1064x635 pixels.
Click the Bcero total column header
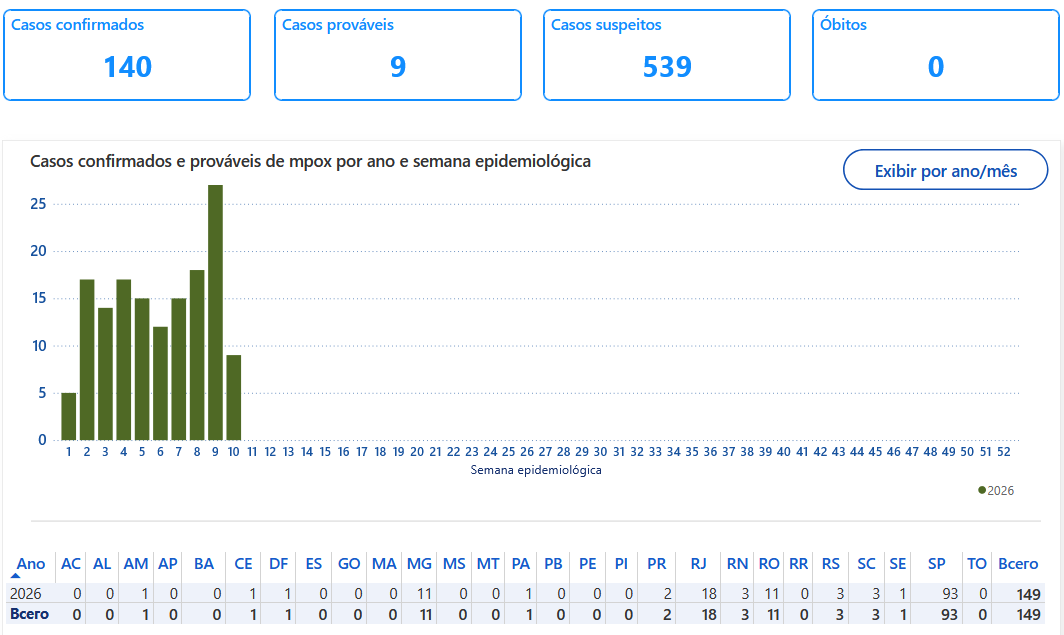tap(1018, 564)
